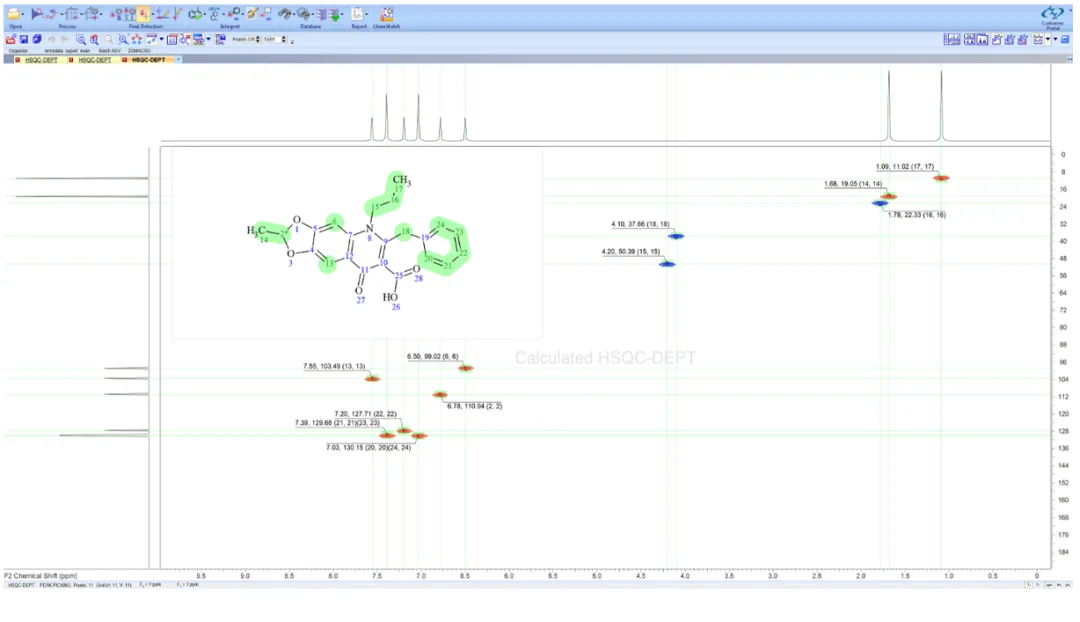Open the Batch ASV menu item
Image resolution: width=1080 pixels, height=622 pixels.
(x=110, y=50)
